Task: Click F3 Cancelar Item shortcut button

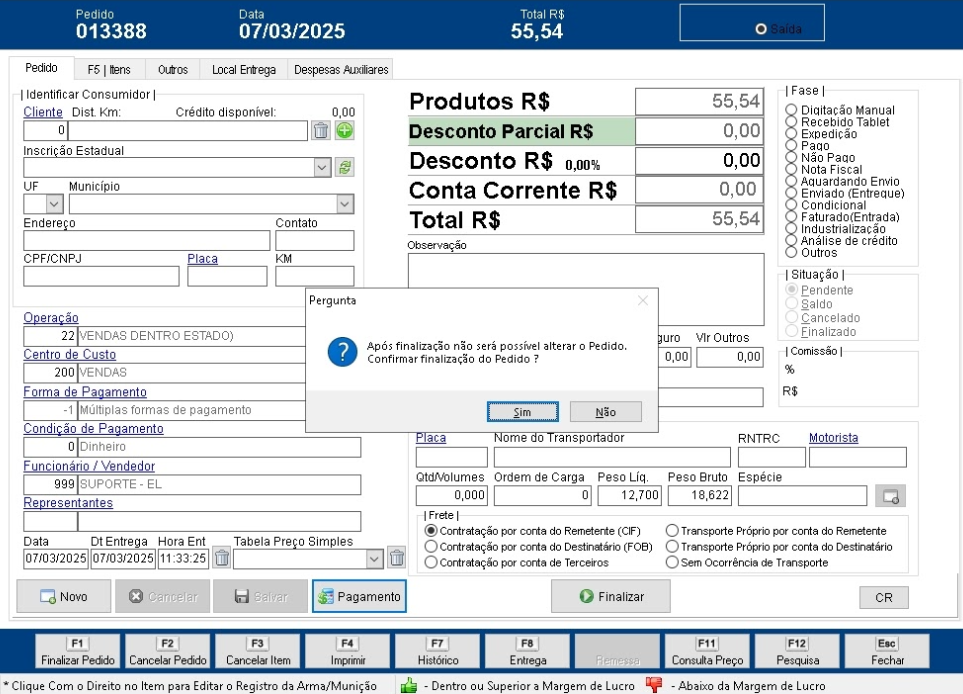Action: coord(258,652)
